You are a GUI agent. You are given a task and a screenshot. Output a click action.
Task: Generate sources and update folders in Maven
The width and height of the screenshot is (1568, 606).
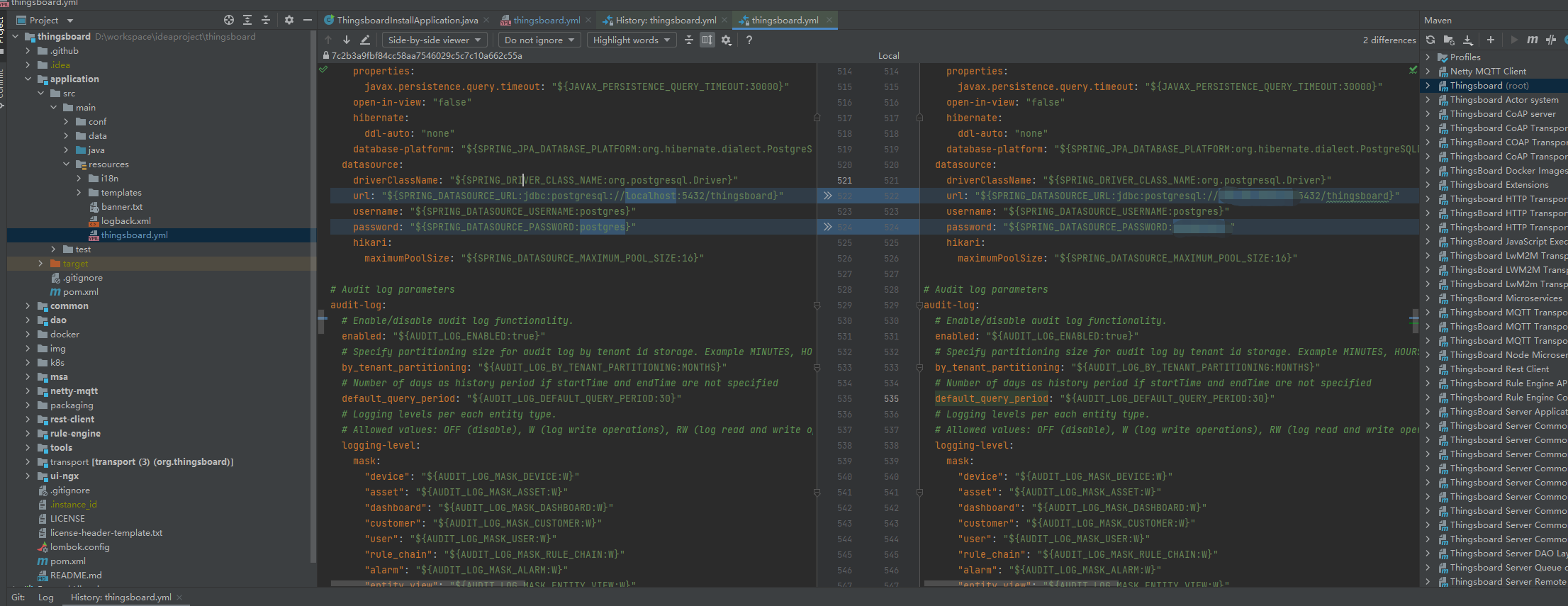tap(1449, 40)
